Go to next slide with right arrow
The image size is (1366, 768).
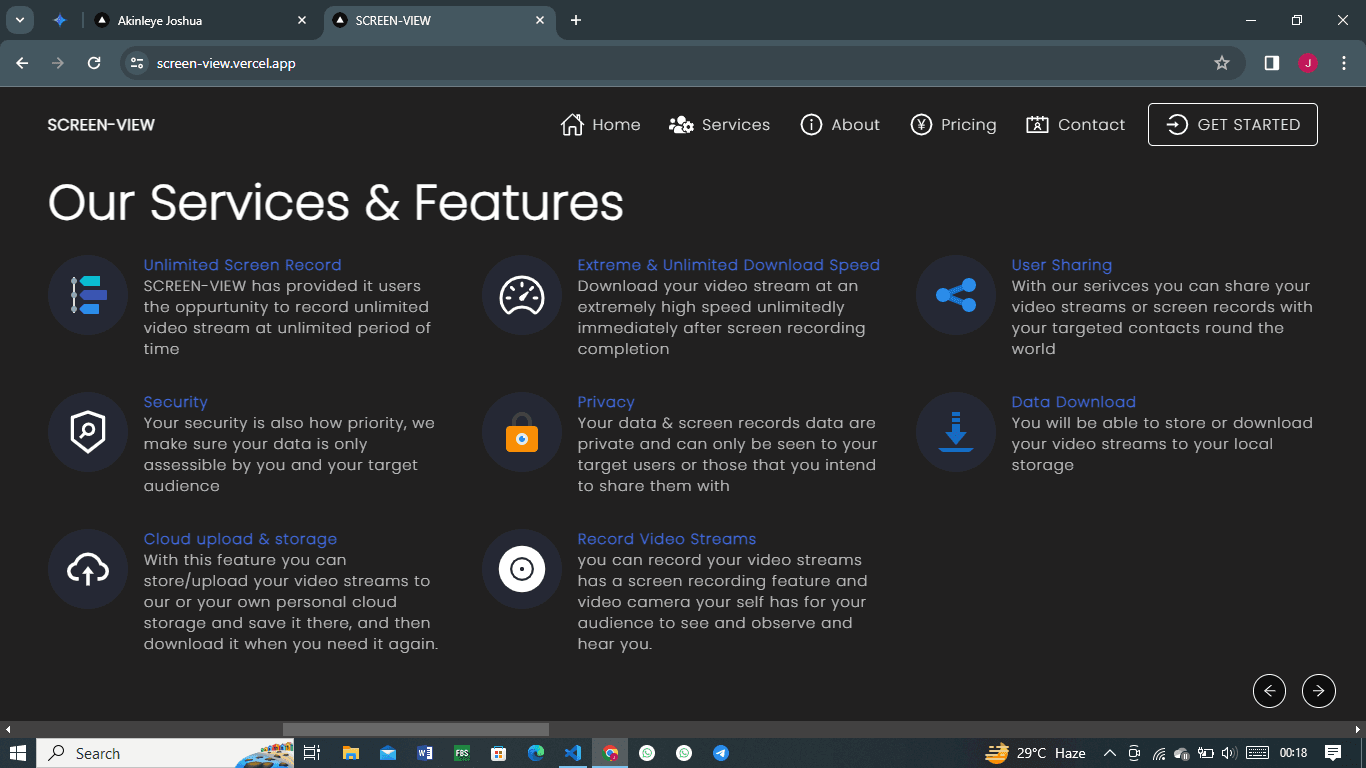pyautogui.click(x=1319, y=690)
